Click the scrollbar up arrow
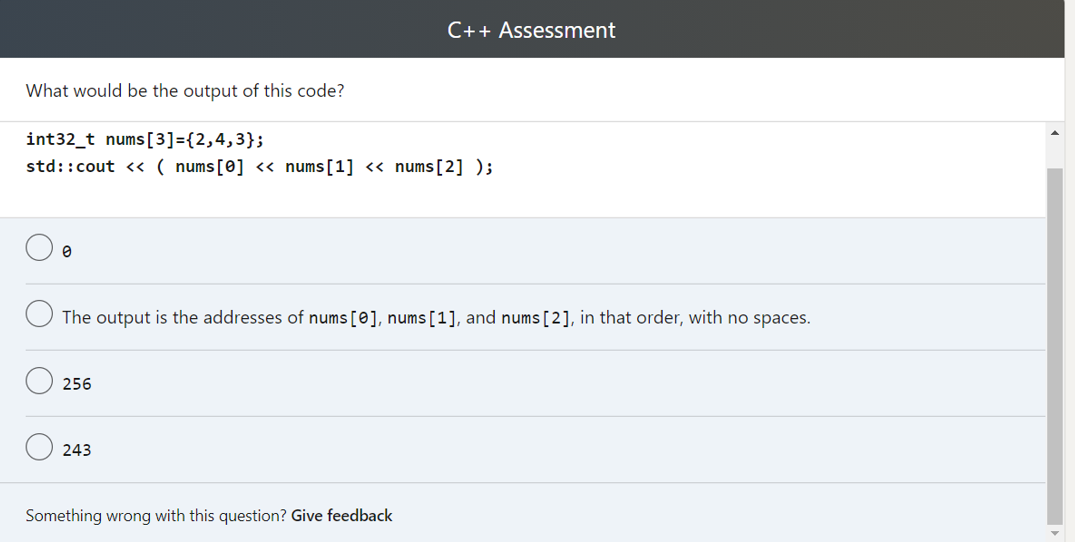The height and width of the screenshot is (542, 1075). tap(1054, 133)
